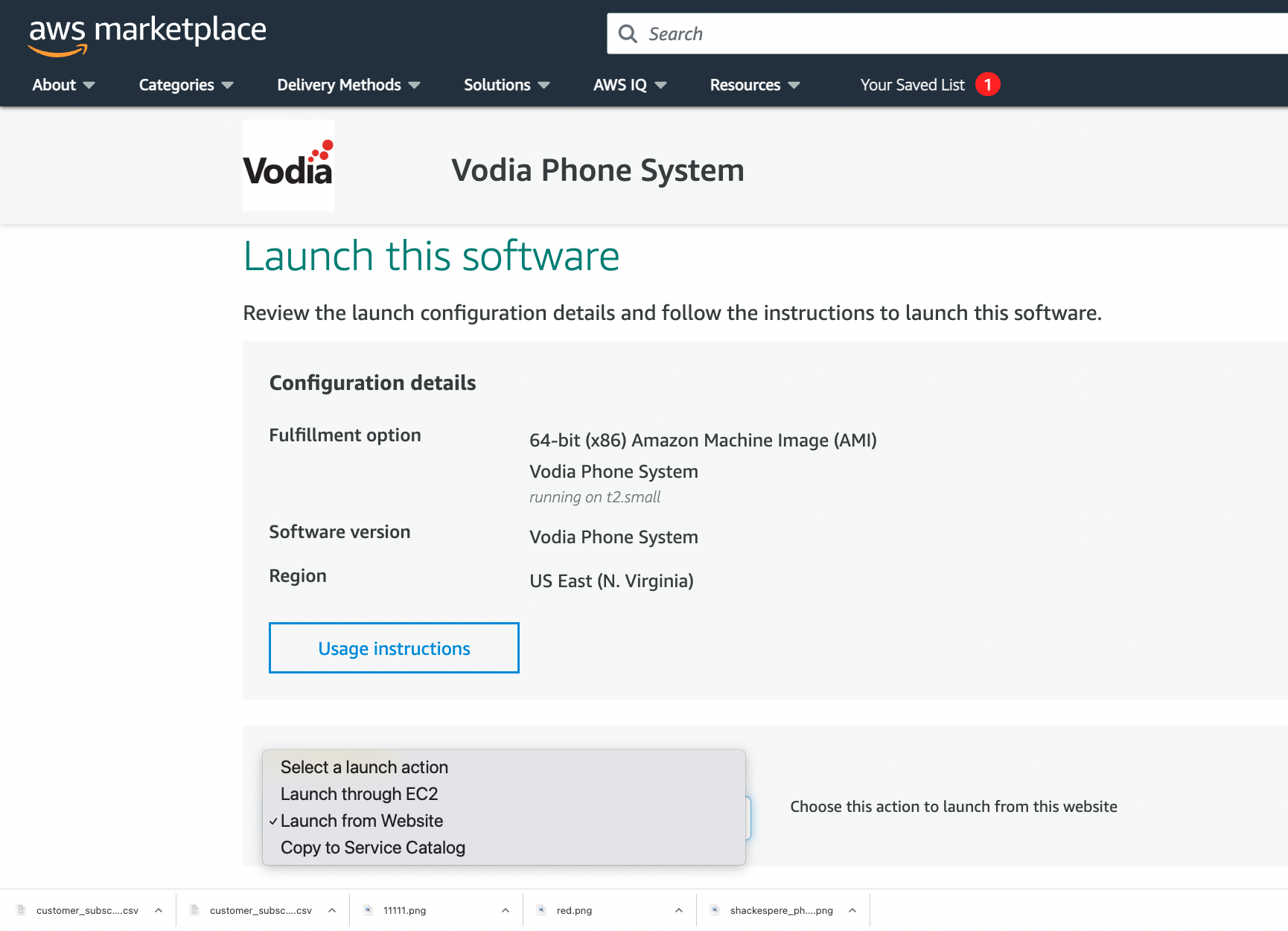This screenshot has height=931, width=1288.
Task: Open the AWS IQ dropdown
Action: coord(629,85)
